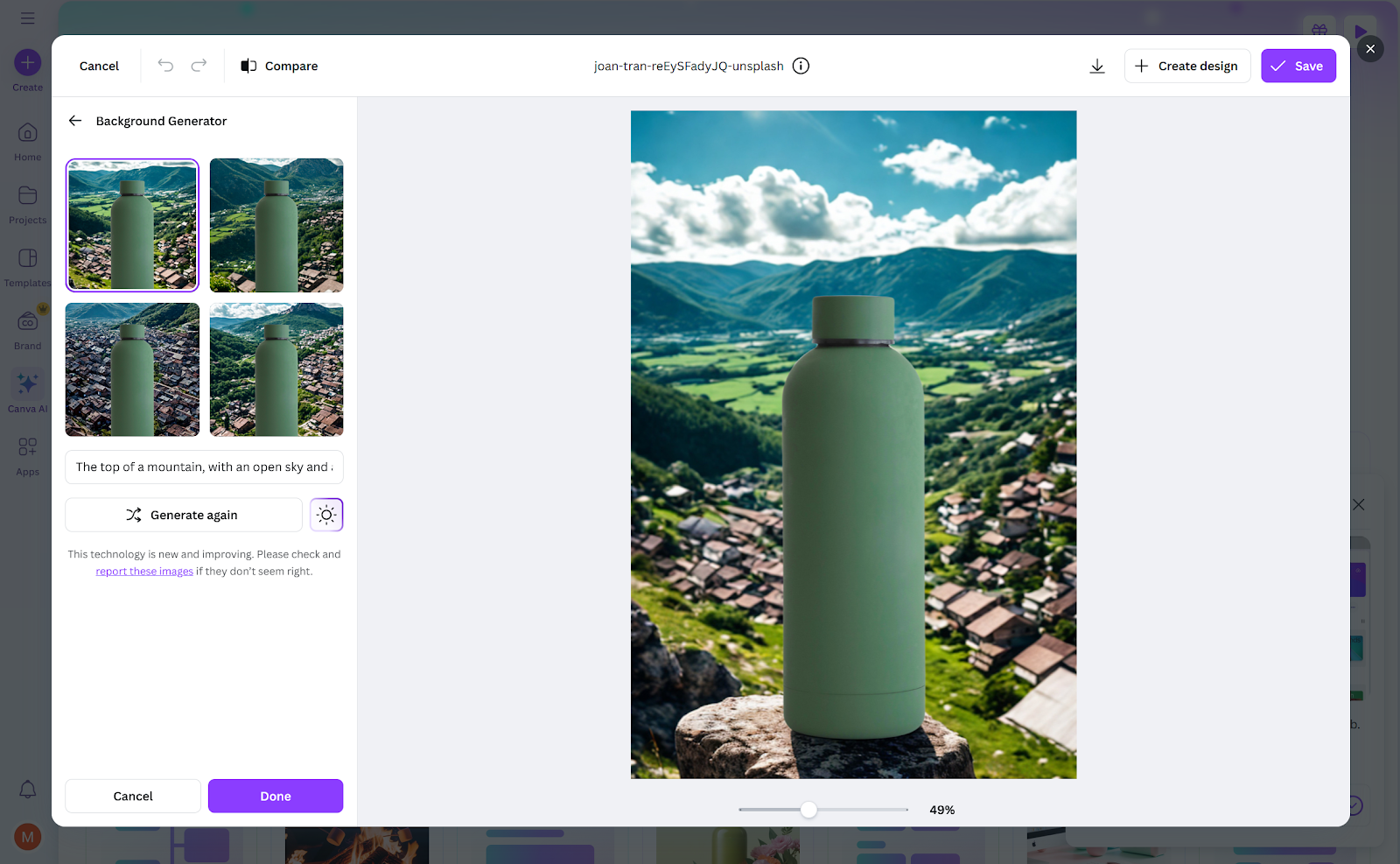The height and width of the screenshot is (864, 1400).
Task: Click the redo arrow icon
Action: coord(199,66)
